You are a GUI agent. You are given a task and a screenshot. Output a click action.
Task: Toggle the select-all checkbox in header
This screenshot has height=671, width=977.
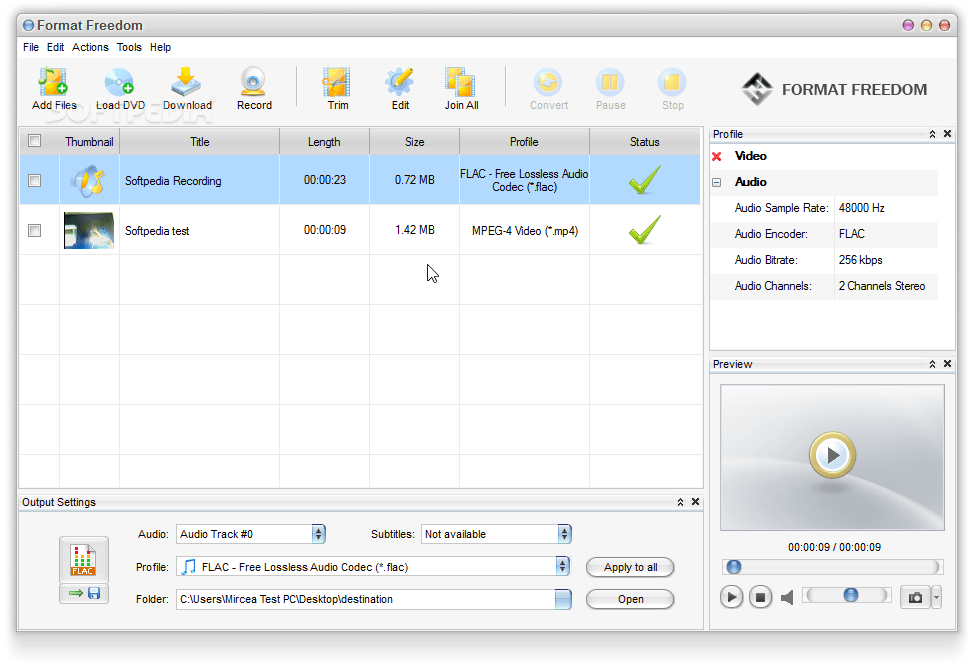pos(34,141)
